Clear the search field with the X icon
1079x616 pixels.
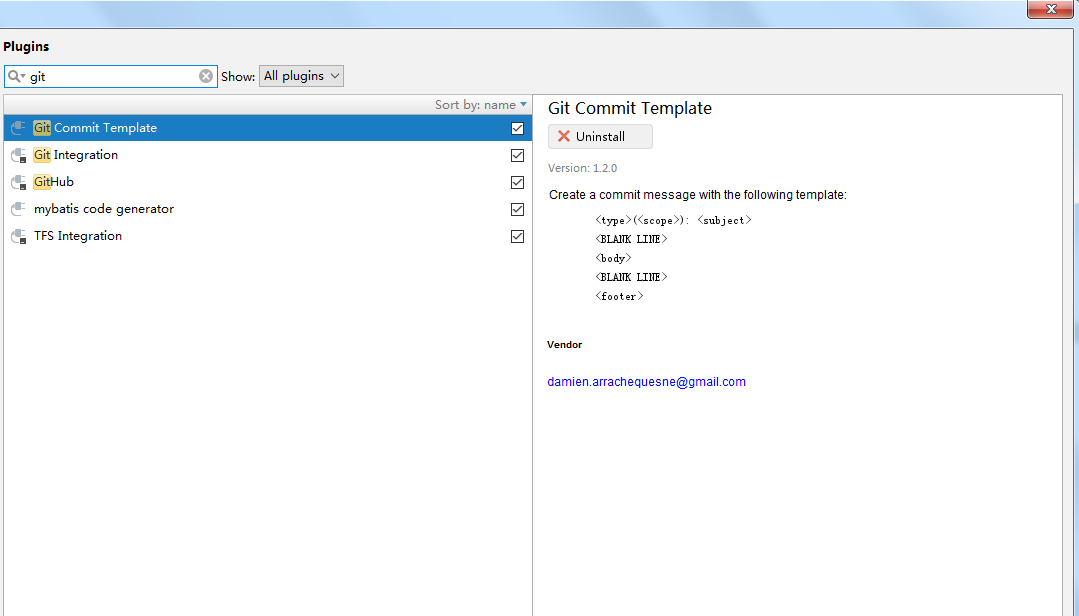(206, 76)
